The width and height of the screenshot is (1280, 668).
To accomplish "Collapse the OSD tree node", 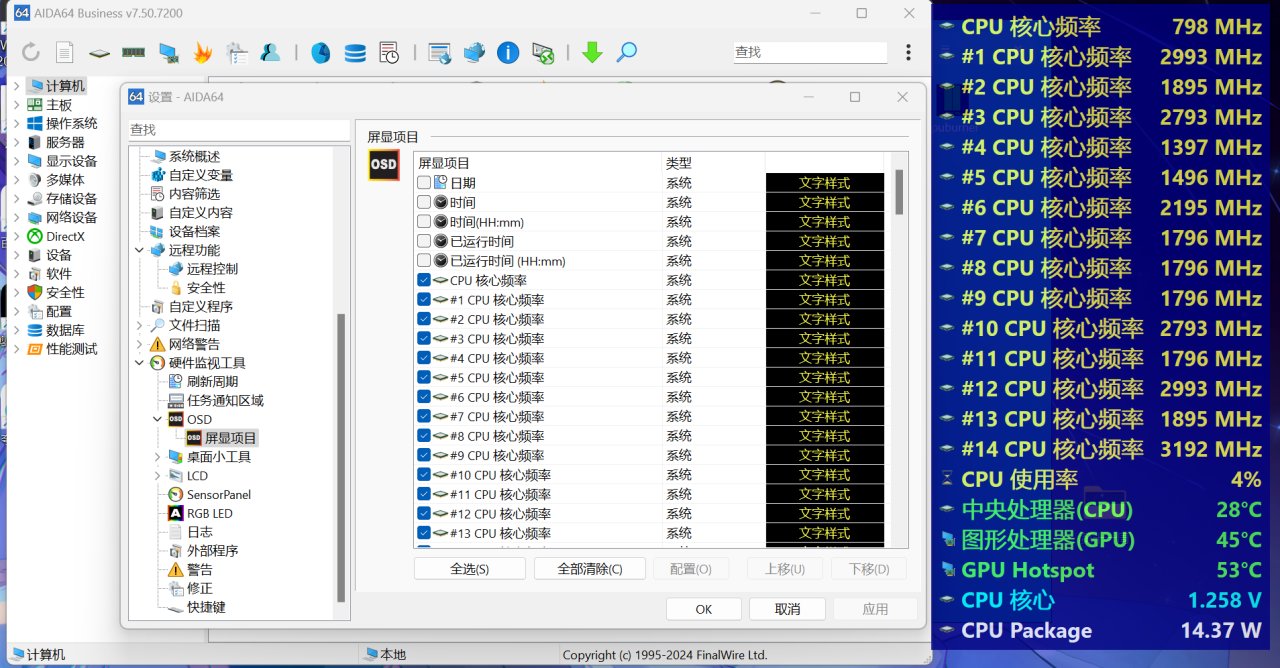I will pyautogui.click(x=158, y=419).
